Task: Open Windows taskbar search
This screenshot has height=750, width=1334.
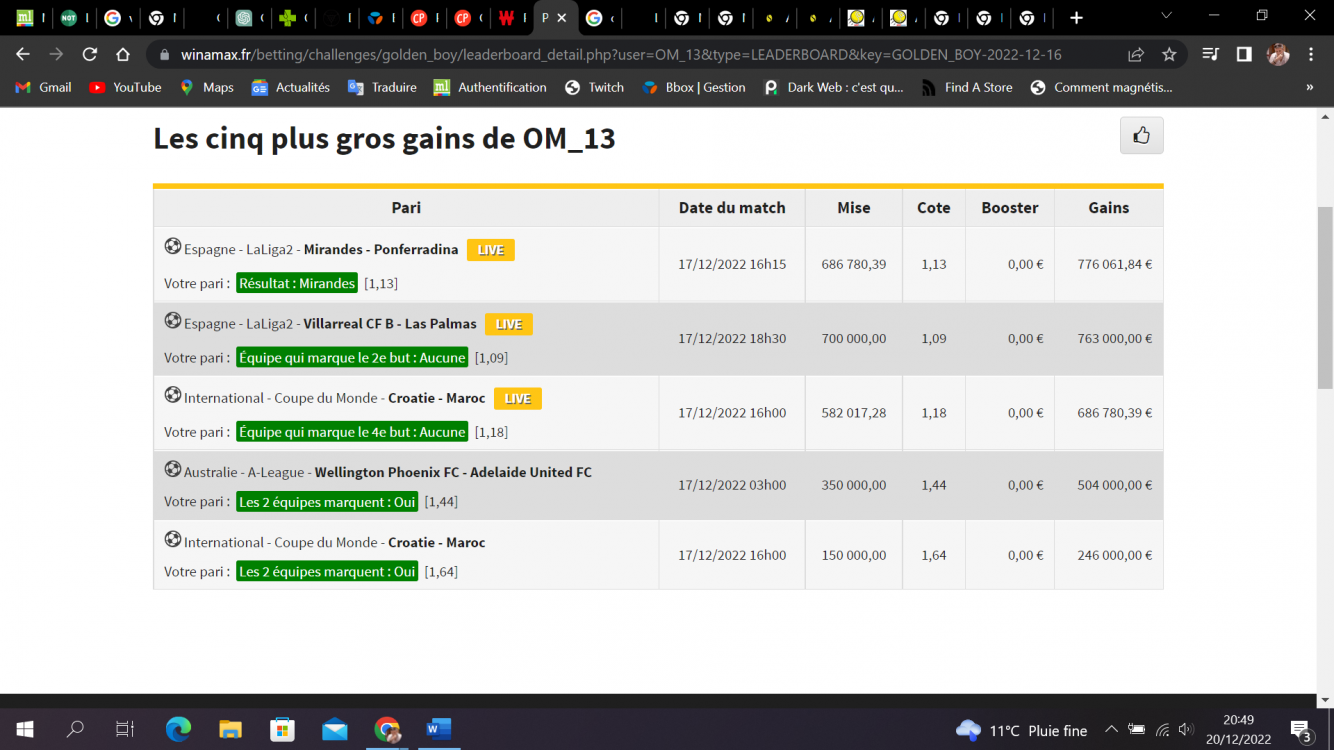Action: coord(75,729)
